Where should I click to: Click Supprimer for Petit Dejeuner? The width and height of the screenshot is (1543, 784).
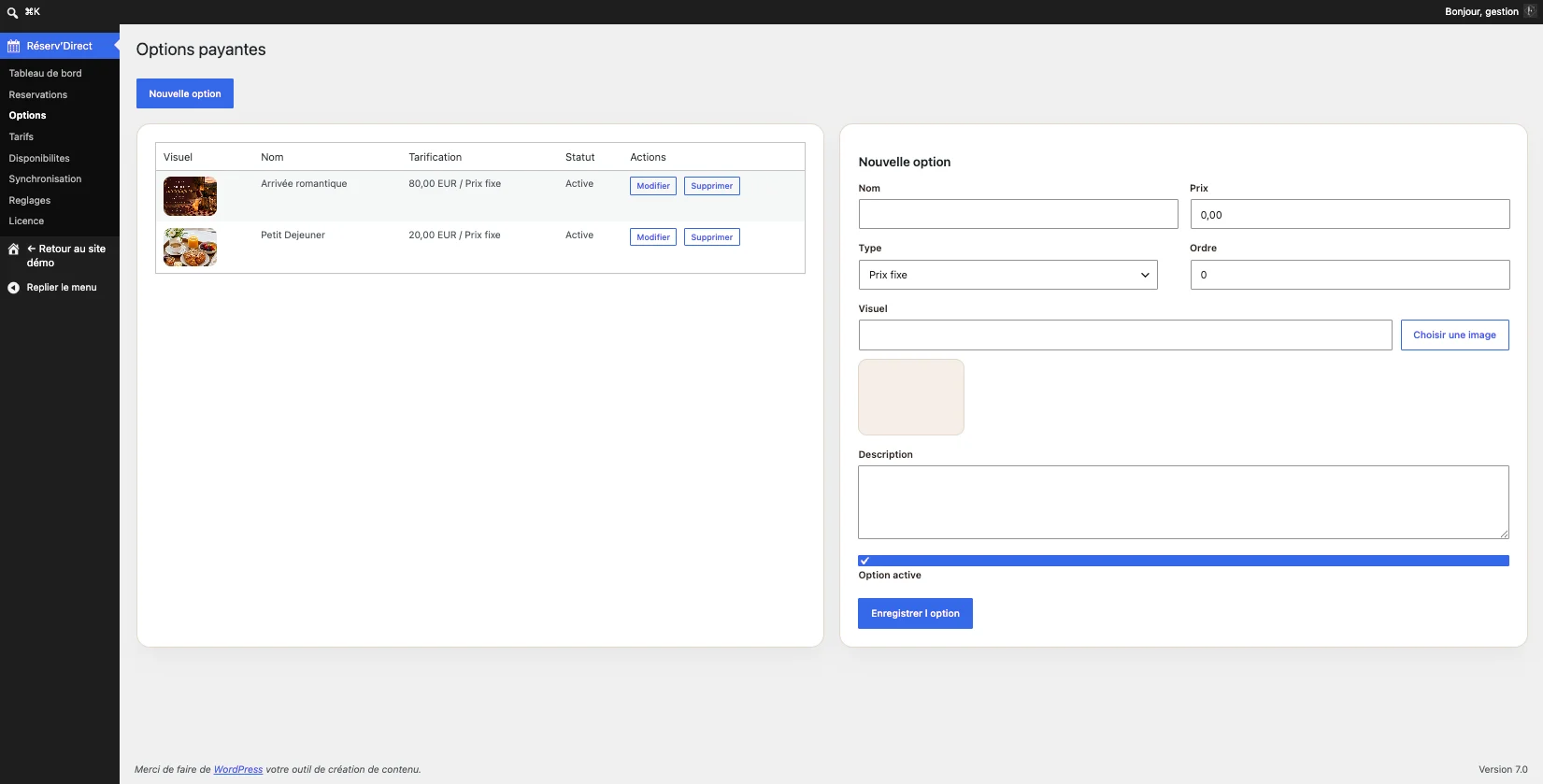[x=712, y=237]
